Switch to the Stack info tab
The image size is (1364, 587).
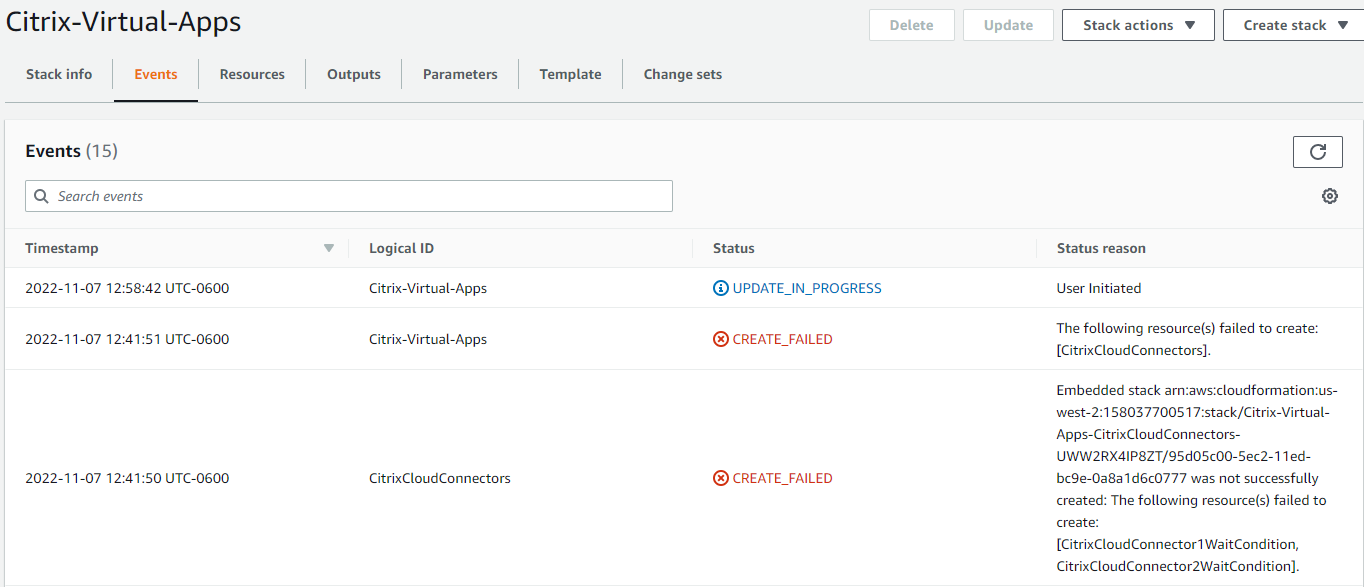point(59,74)
